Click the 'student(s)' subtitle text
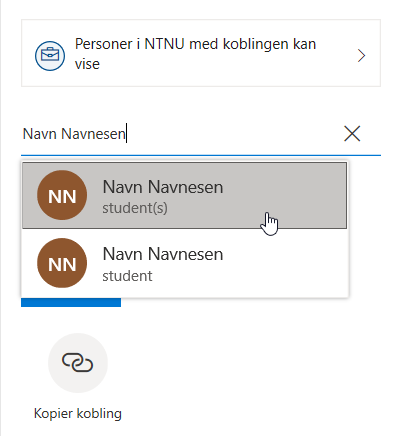 [135, 208]
